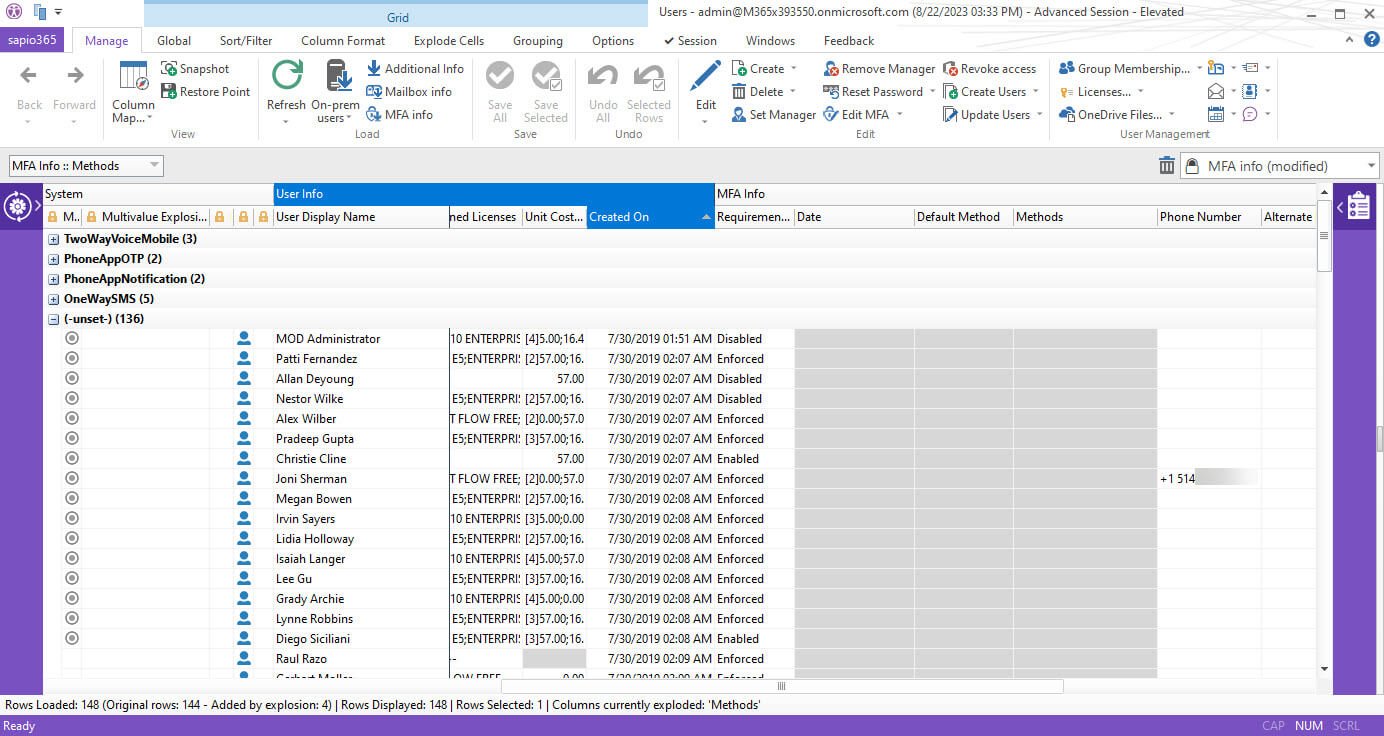Select radio button for MOD Administrator row

(x=72, y=339)
